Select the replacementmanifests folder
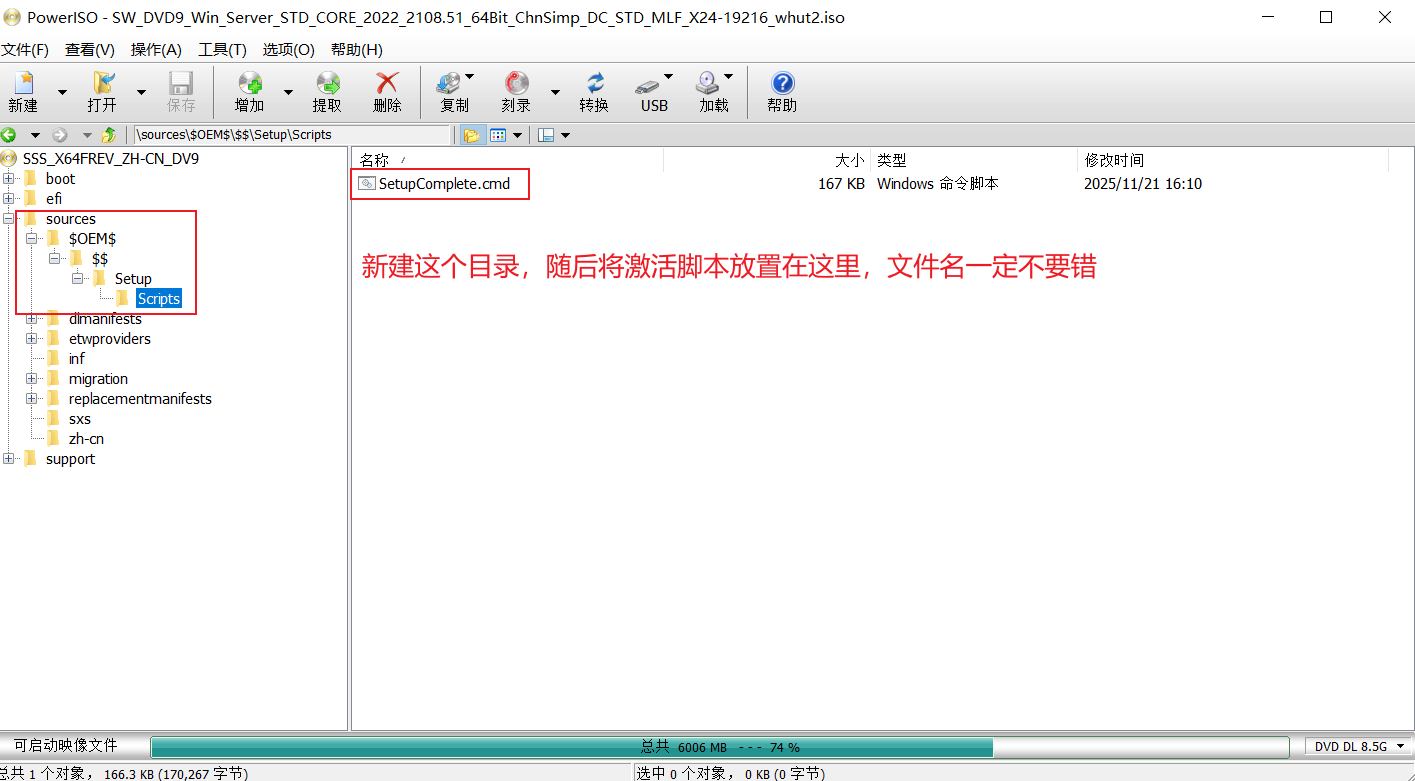The width and height of the screenshot is (1415, 781). coord(140,399)
